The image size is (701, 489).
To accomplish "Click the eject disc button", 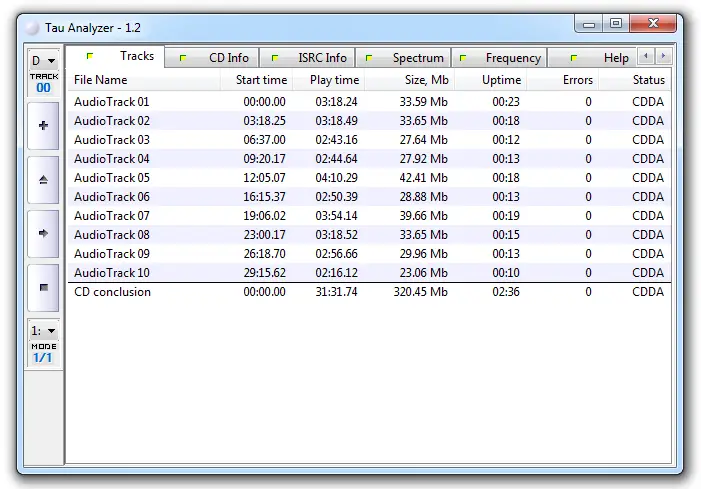I will 43,180.
